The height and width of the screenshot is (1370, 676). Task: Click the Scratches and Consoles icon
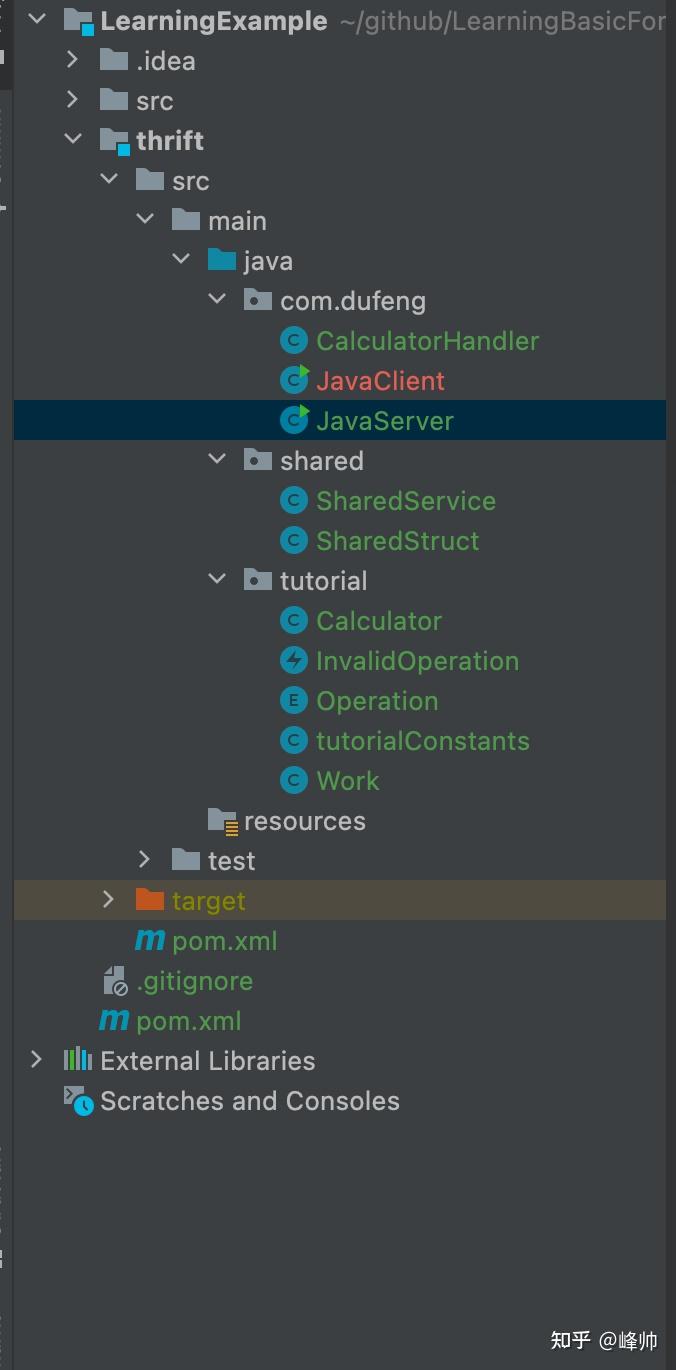(78, 1100)
